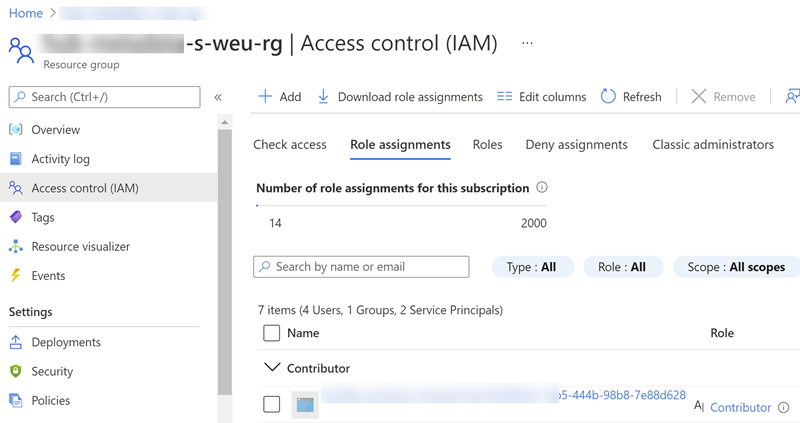Click the Deployments upload icon
Image resolution: width=800 pixels, height=423 pixels.
pos(16,342)
